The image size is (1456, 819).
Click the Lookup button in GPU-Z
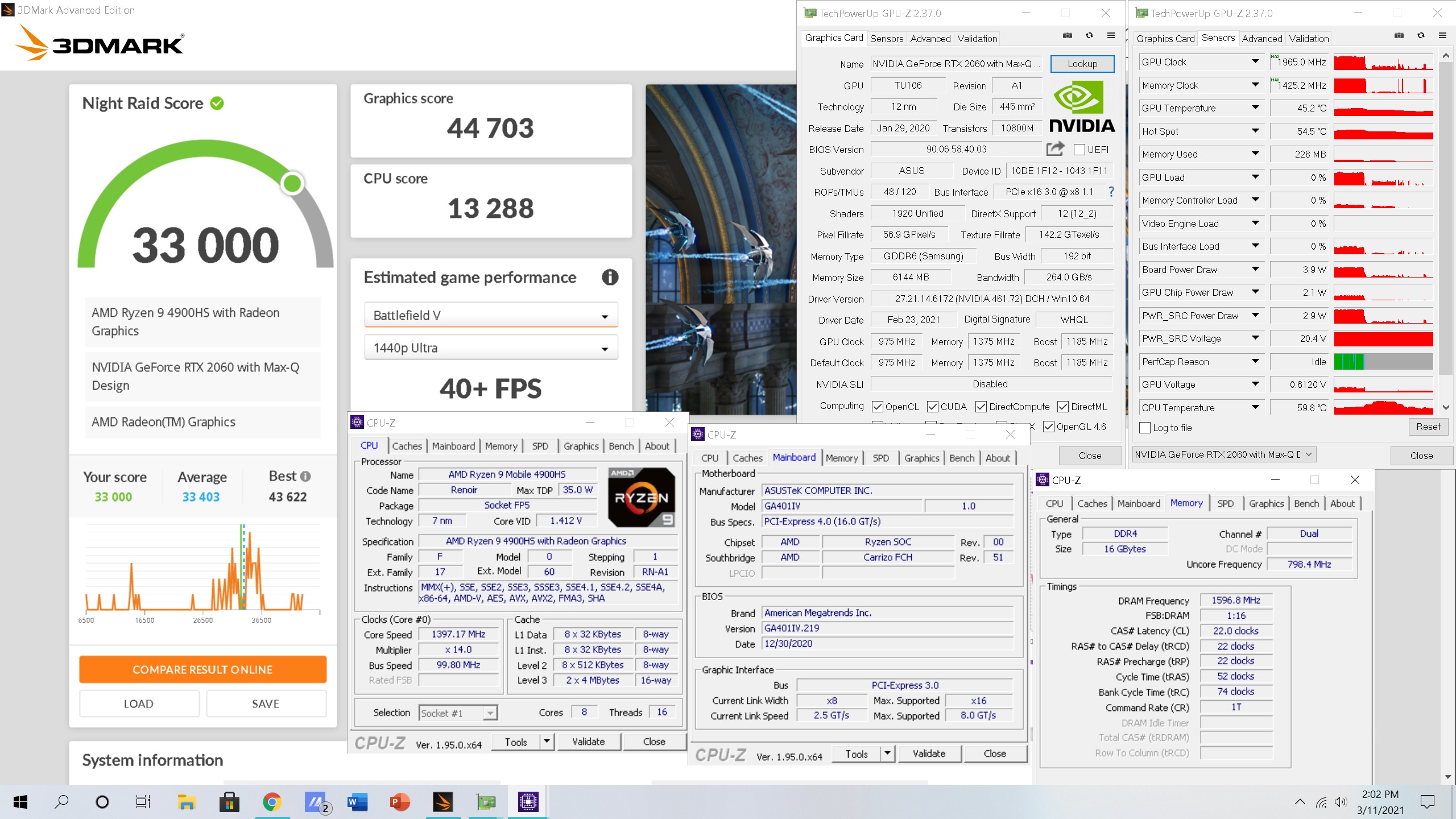click(x=1082, y=64)
